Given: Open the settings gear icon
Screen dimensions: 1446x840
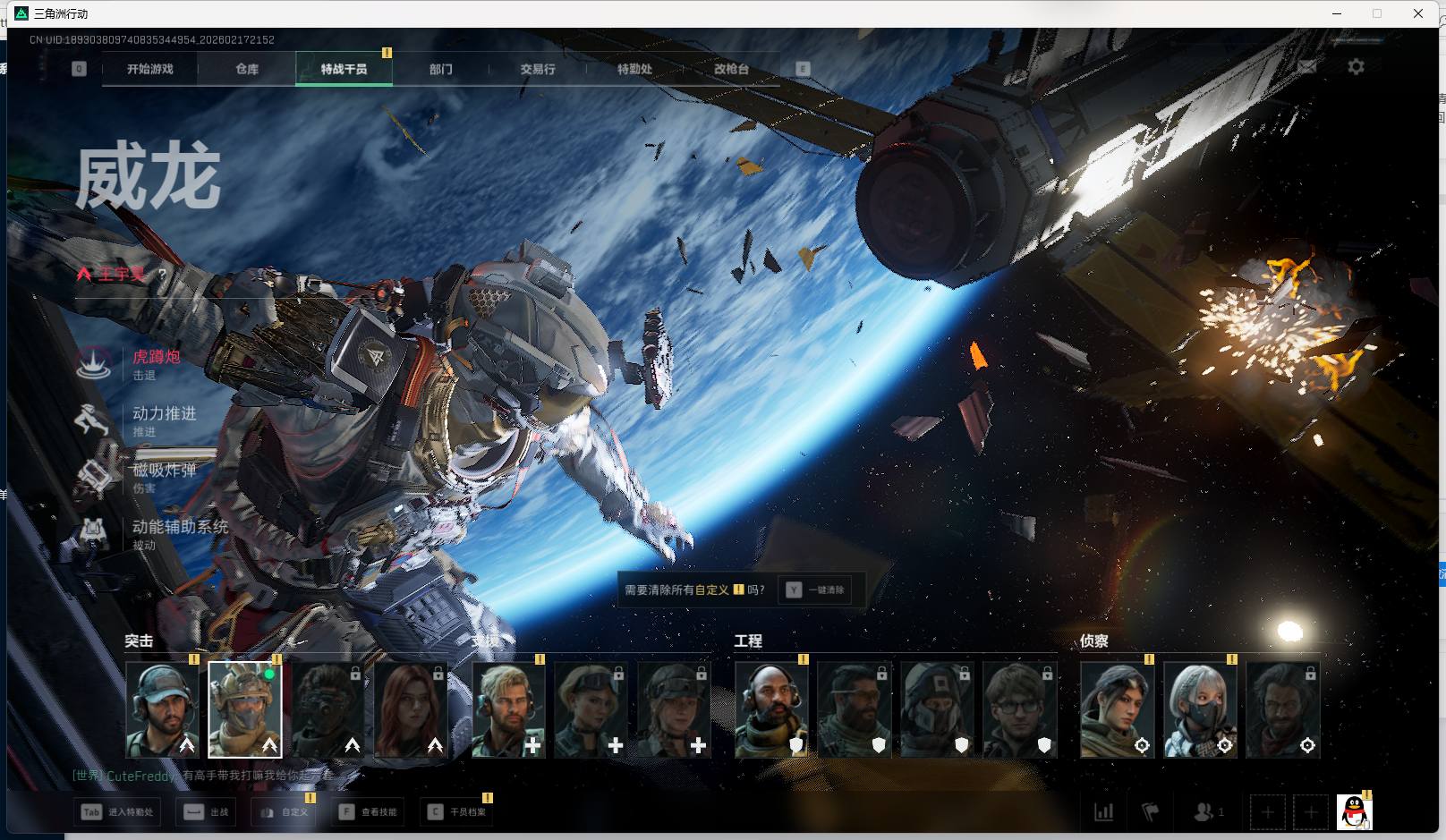Looking at the screenshot, I should point(1356,67).
